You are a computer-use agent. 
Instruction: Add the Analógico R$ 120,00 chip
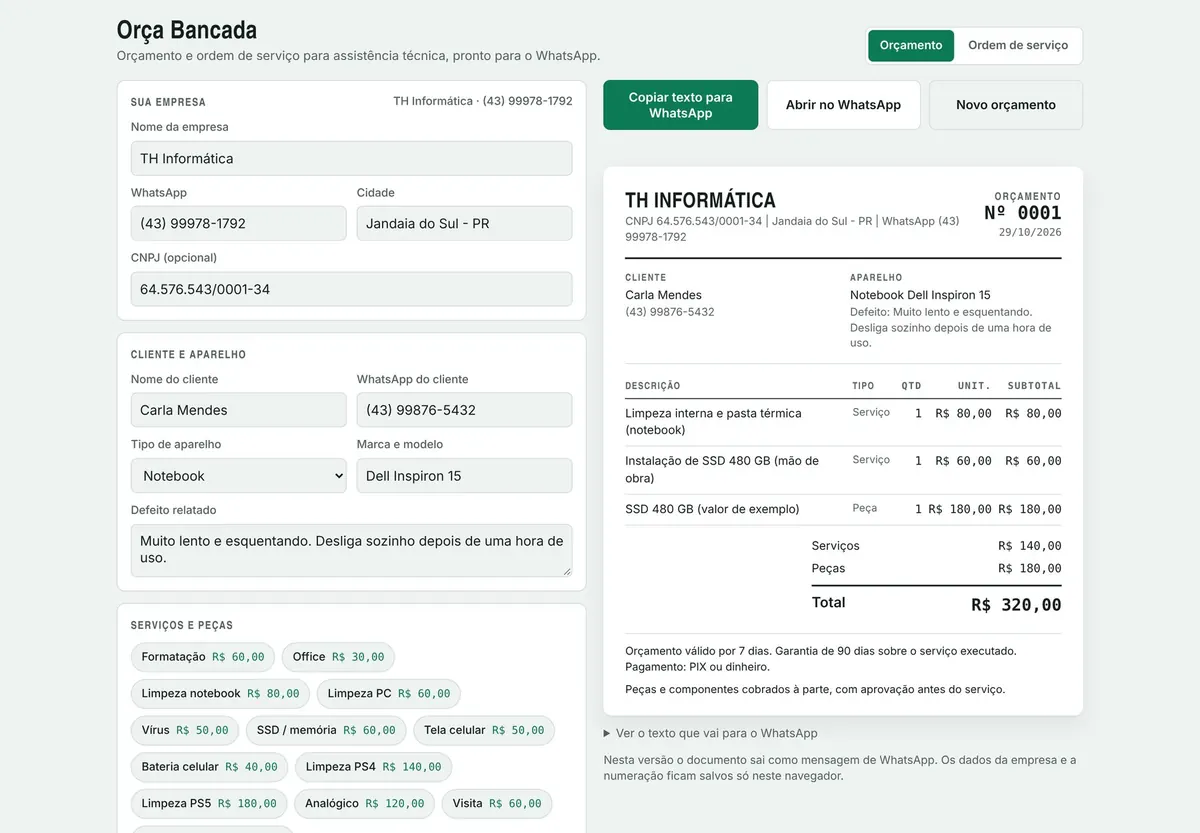[365, 804]
